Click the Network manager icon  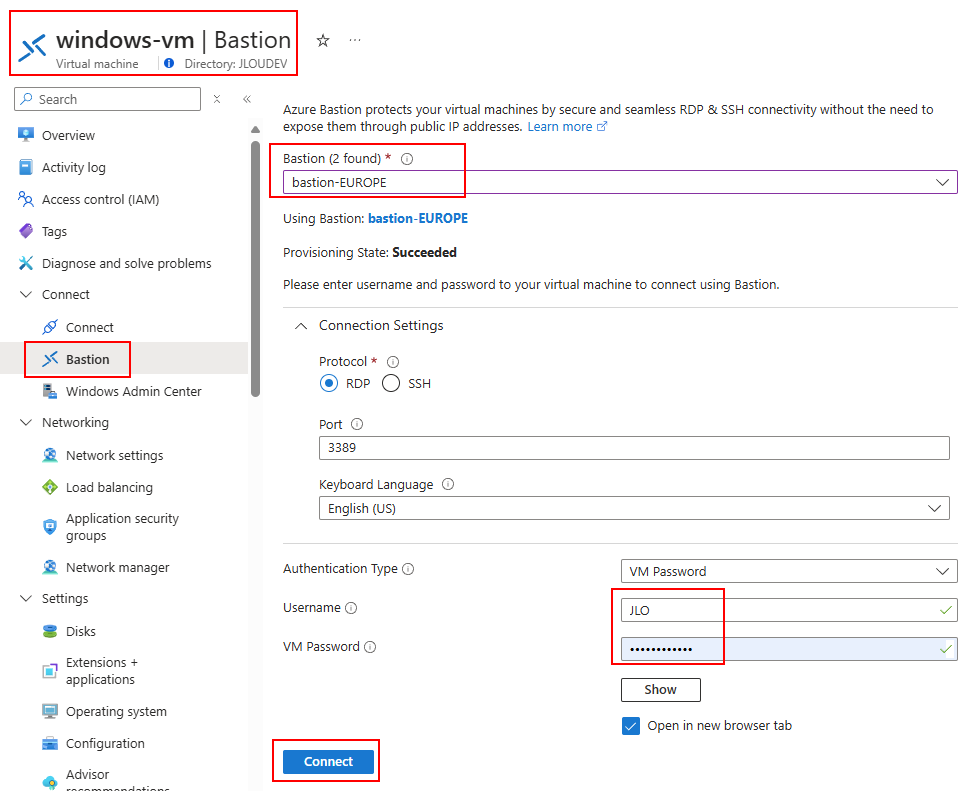[x=50, y=567]
